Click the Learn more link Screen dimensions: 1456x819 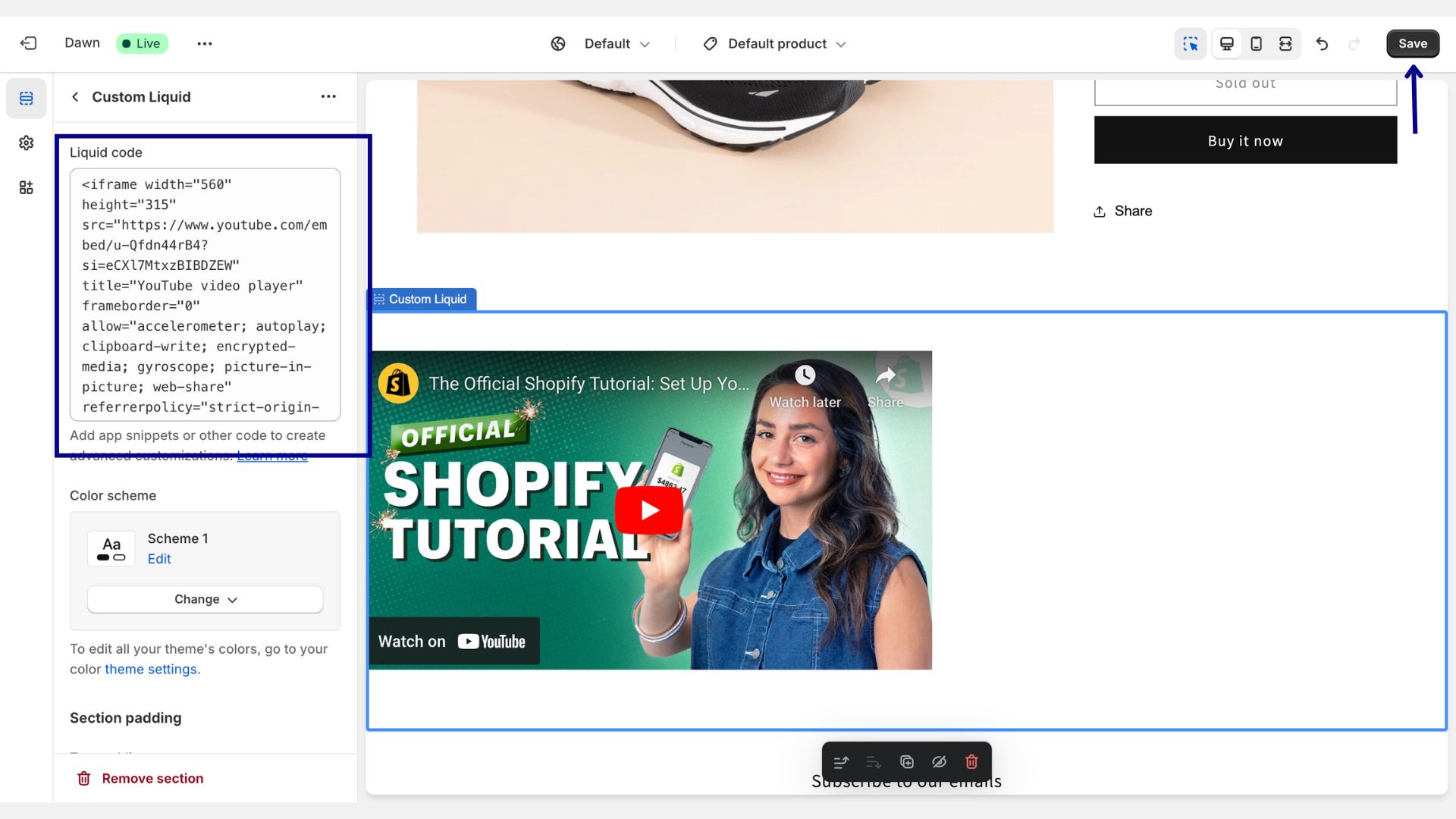pyautogui.click(x=272, y=456)
